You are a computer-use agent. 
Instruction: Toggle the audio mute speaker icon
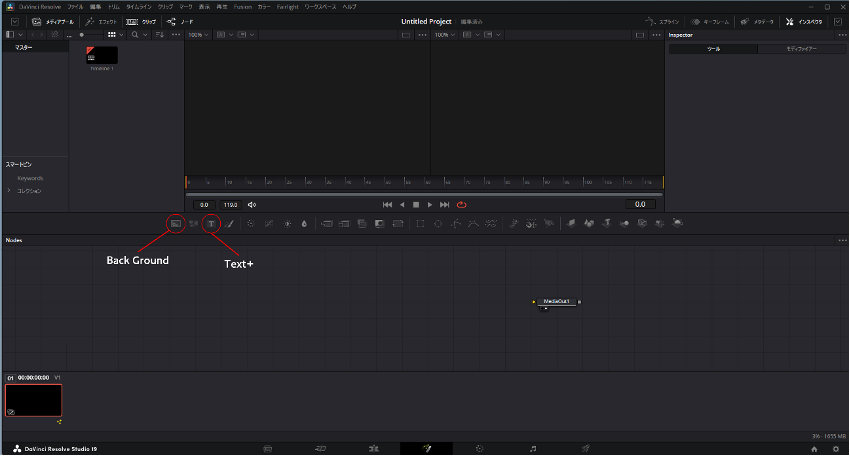pyautogui.click(x=252, y=204)
